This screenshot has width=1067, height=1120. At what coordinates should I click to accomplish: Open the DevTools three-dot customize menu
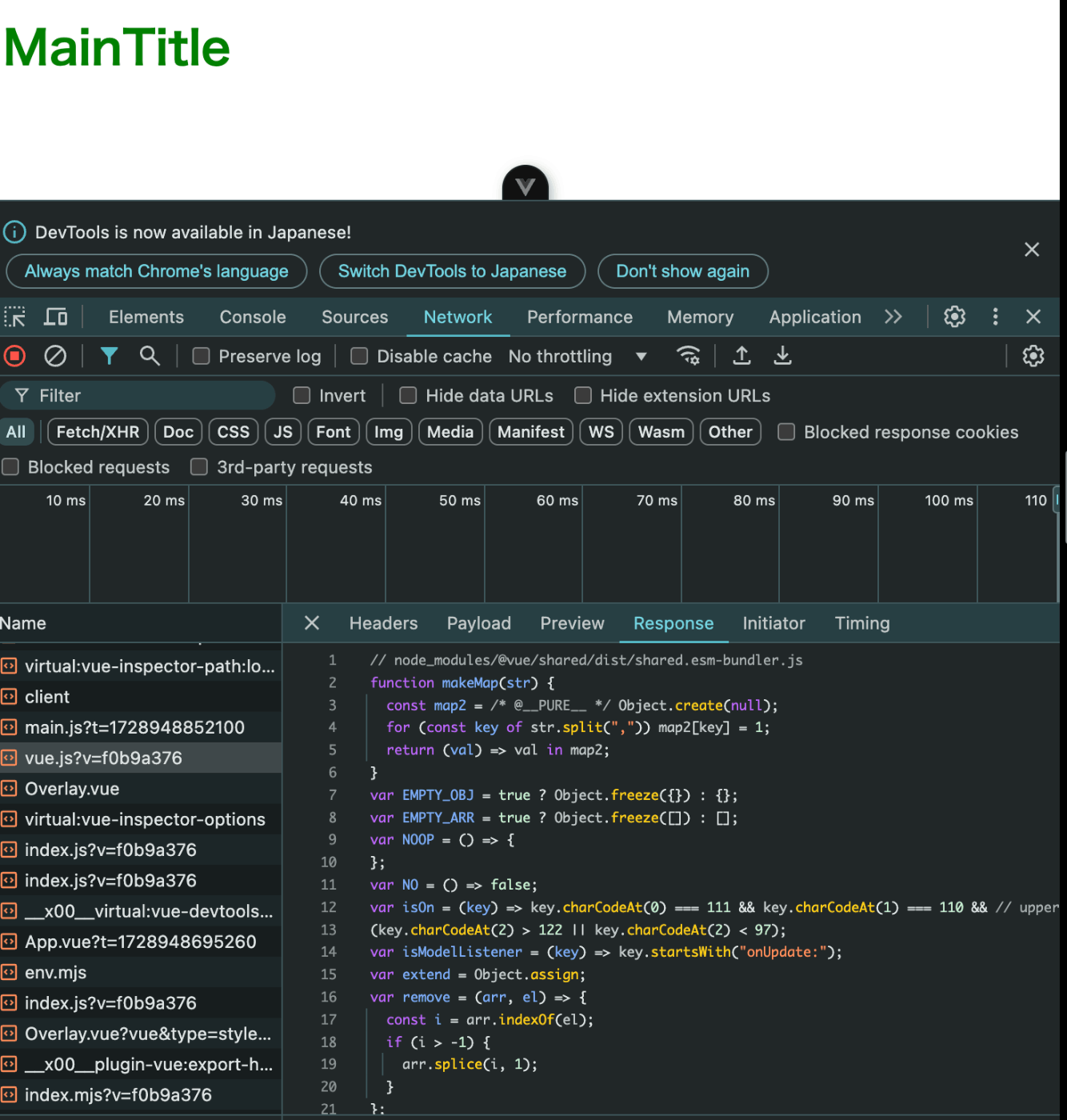click(995, 317)
